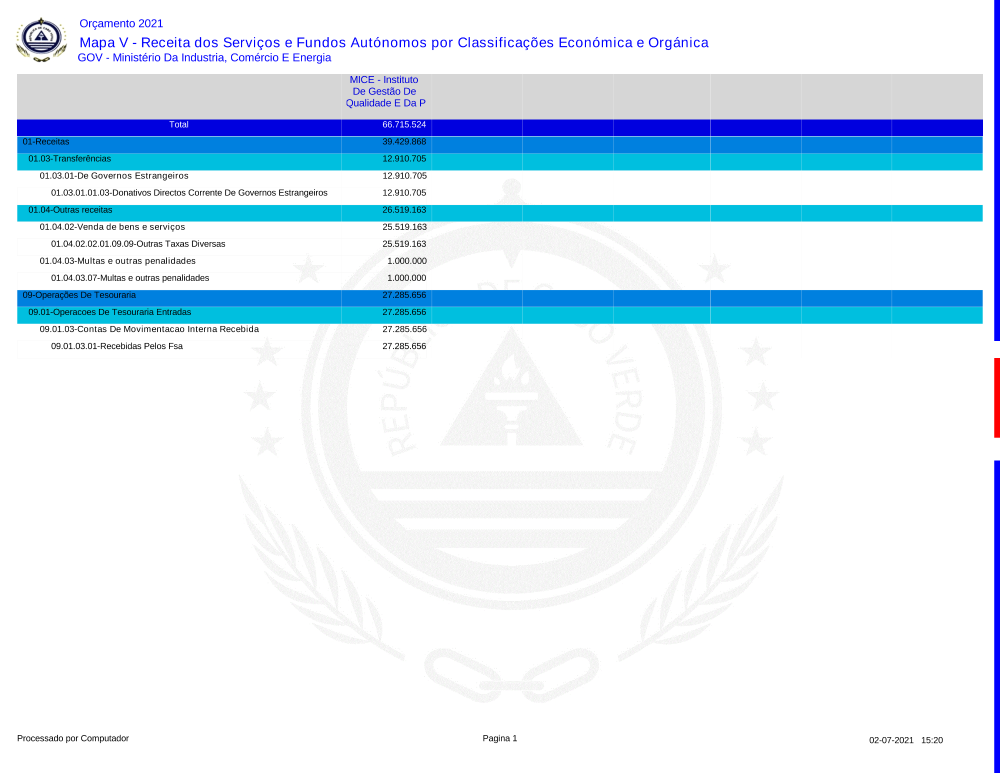Click the "Orçamento 2021" heading
The width and height of the screenshot is (1000, 773).
point(121,23)
